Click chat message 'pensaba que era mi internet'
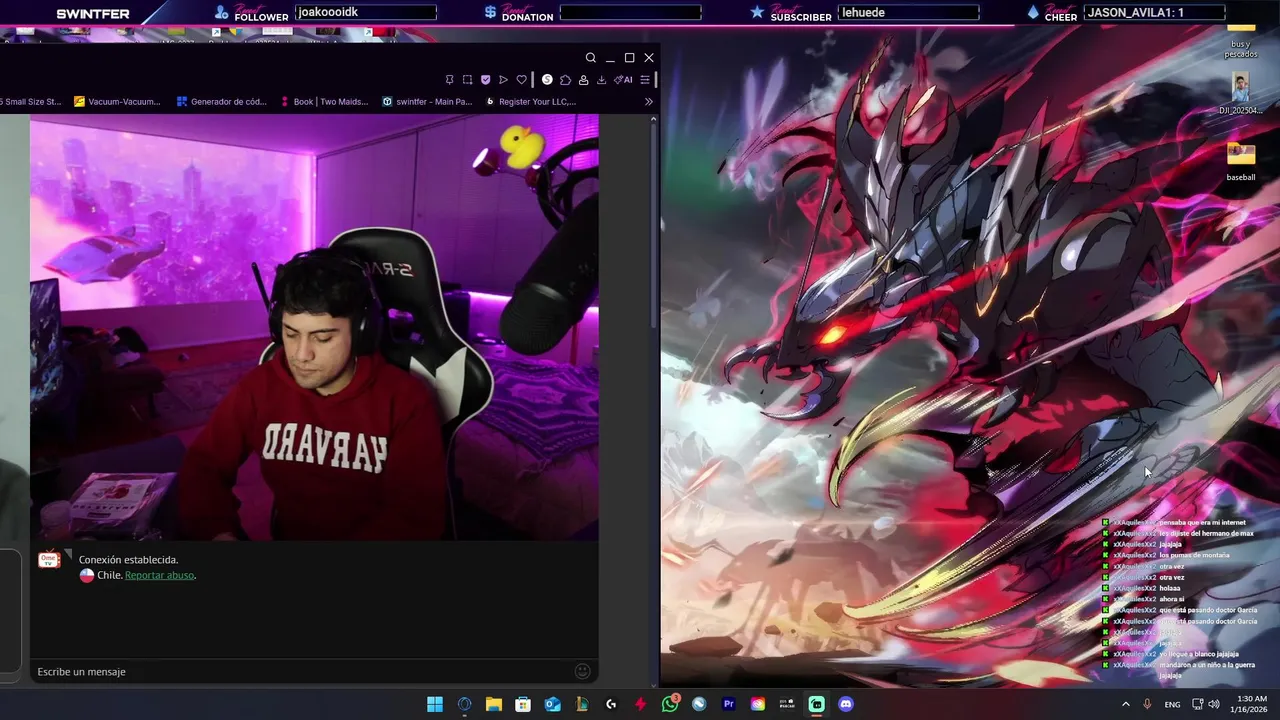Image resolution: width=1280 pixels, height=720 pixels. (1202, 522)
